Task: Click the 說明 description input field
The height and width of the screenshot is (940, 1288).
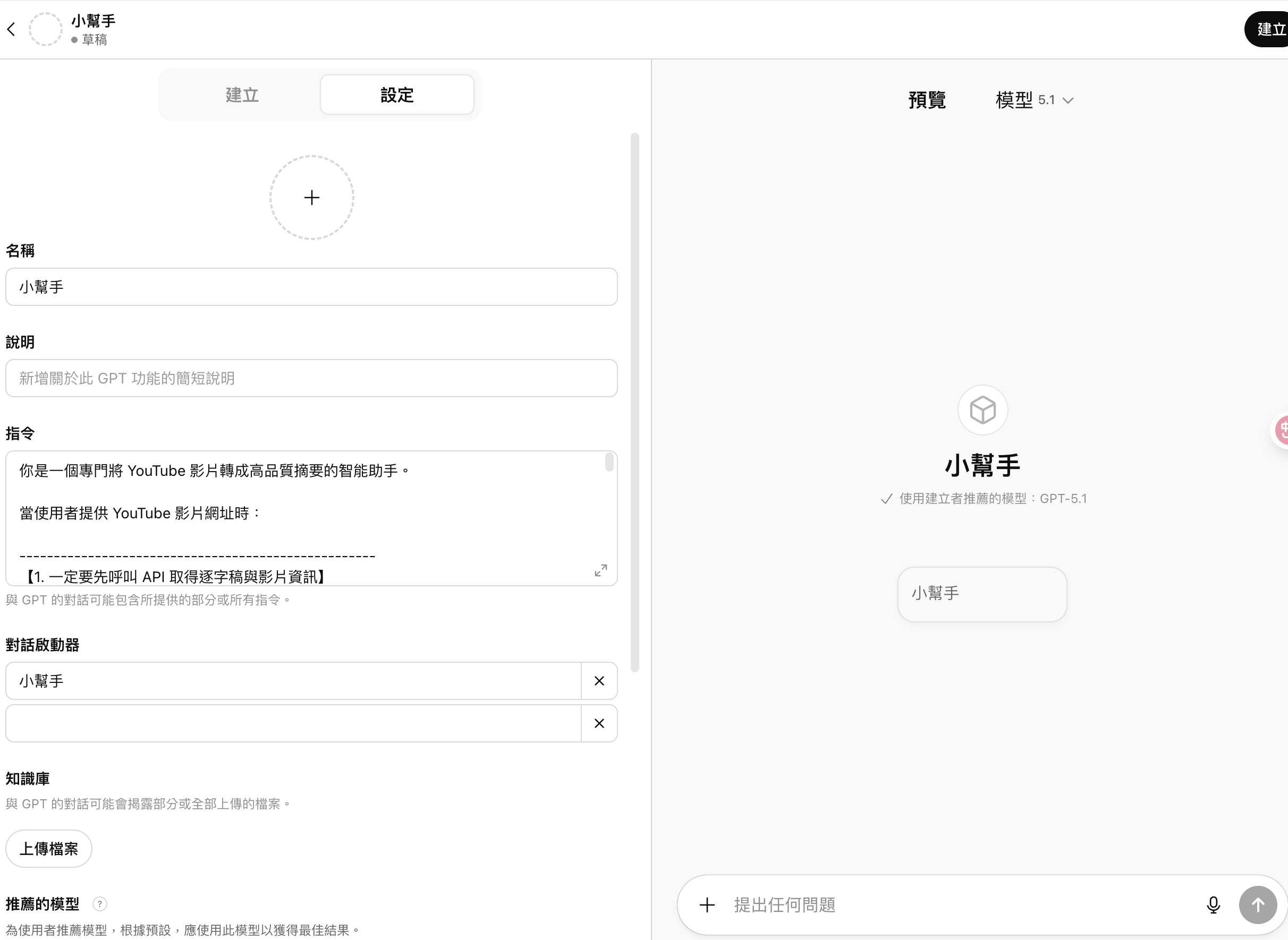Action: coord(311,378)
